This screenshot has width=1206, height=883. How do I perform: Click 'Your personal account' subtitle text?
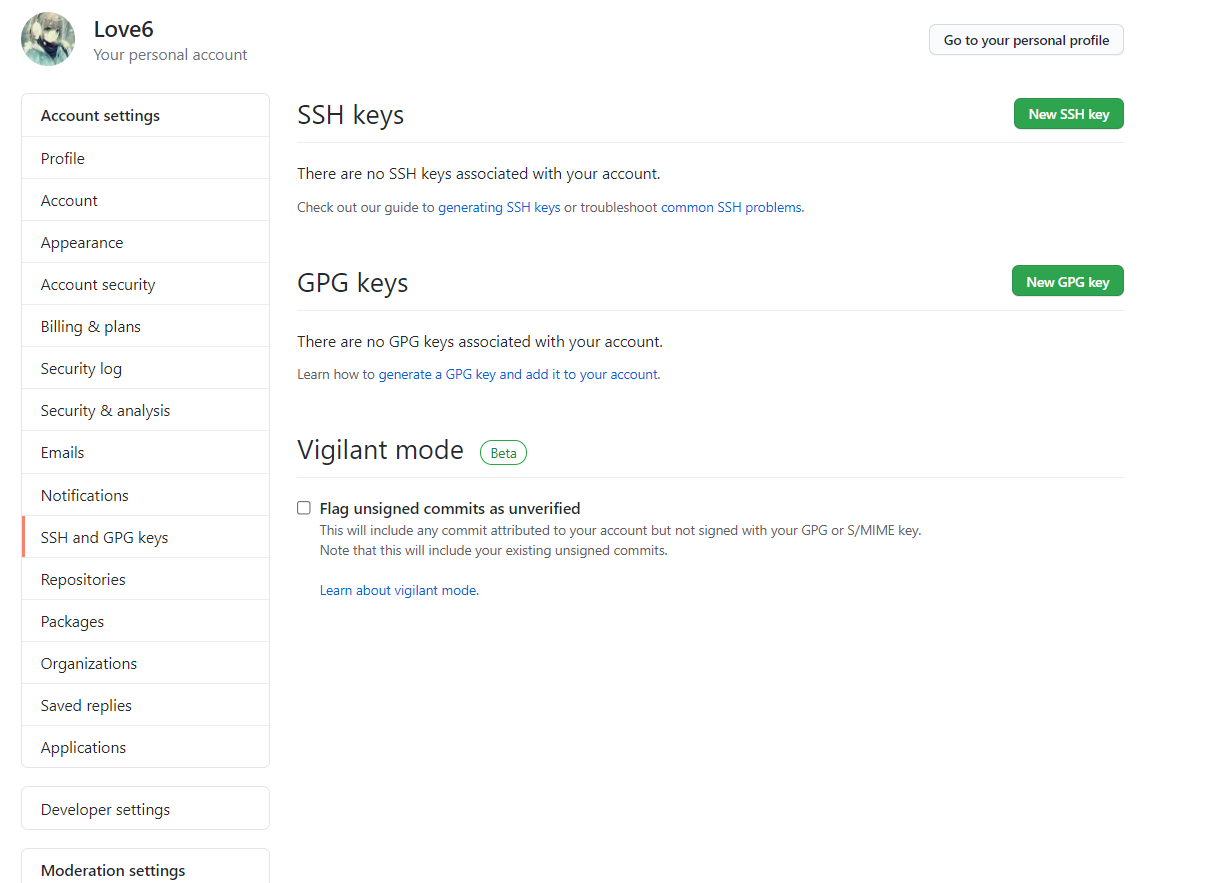tap(170, 55)
